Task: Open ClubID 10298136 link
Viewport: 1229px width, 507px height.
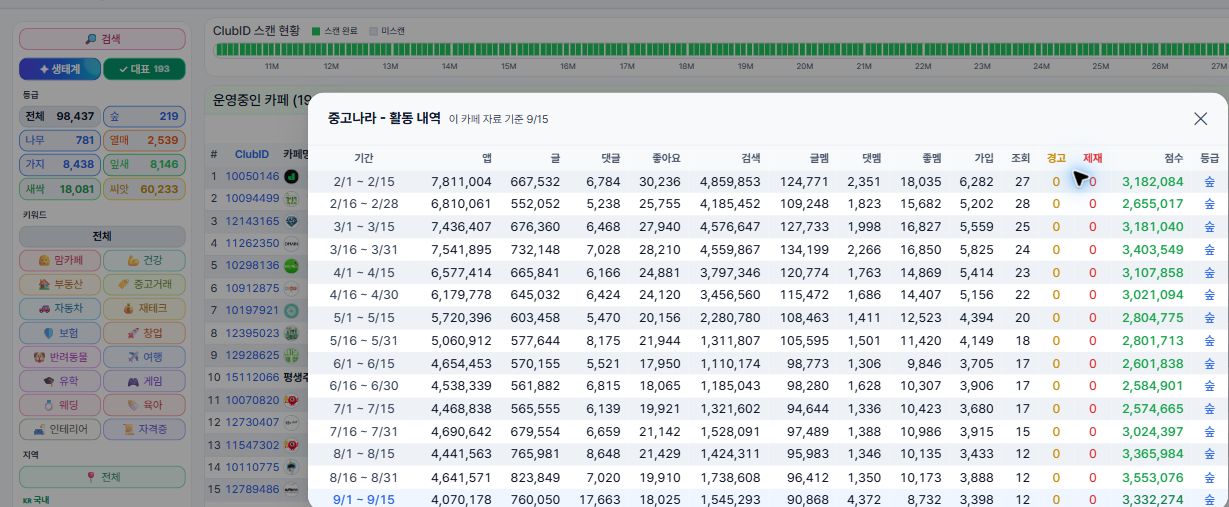Action: click(252, 265)
